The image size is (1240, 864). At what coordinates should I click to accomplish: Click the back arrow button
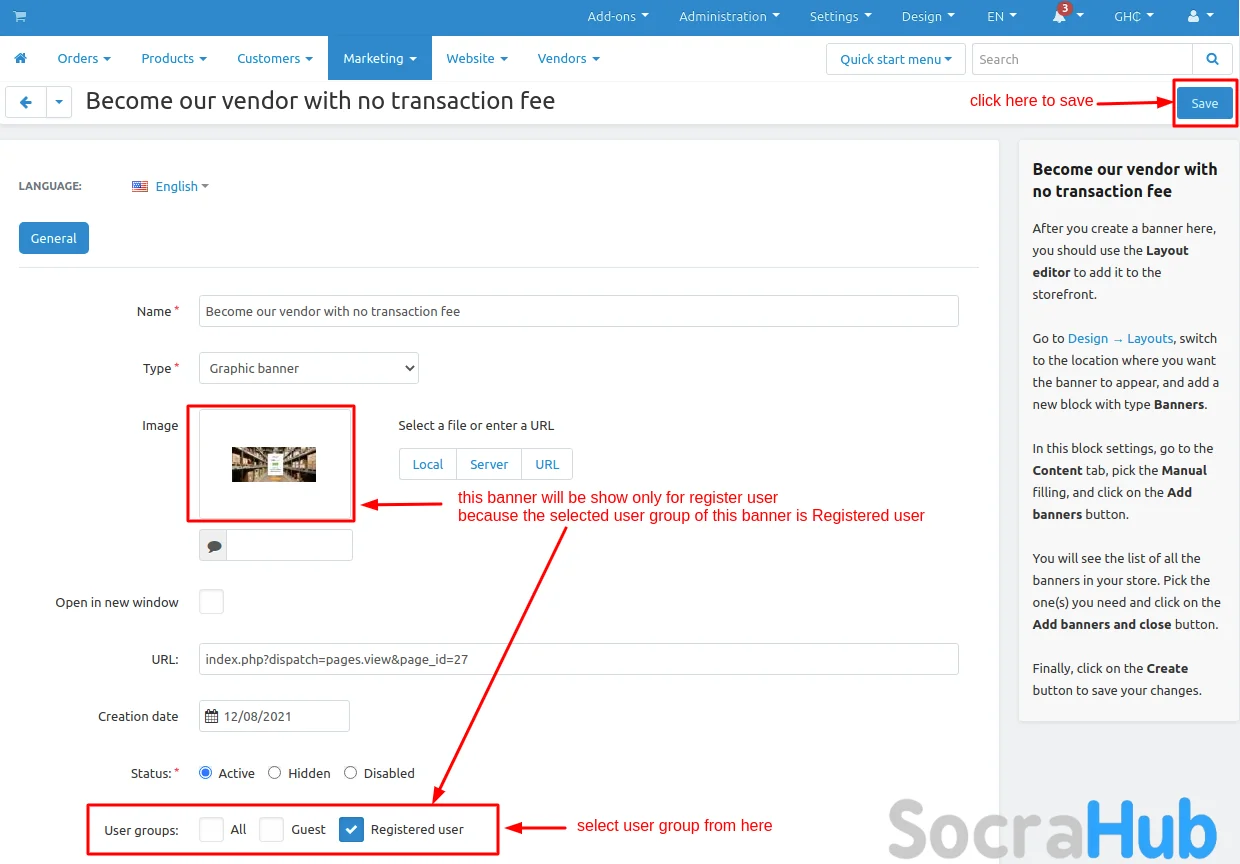[26, 102]
